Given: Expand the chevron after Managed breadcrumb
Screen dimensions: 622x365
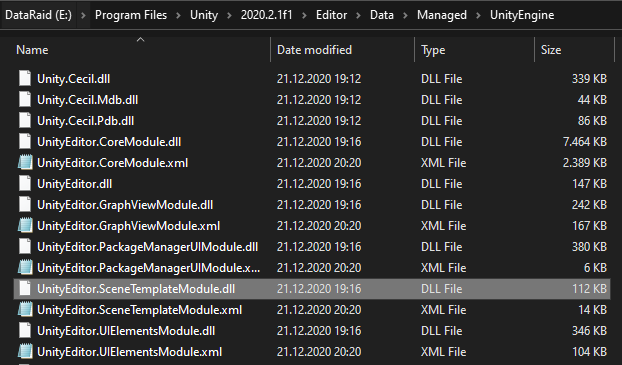Looking at the screenshot, I should [x=478, y=15].
